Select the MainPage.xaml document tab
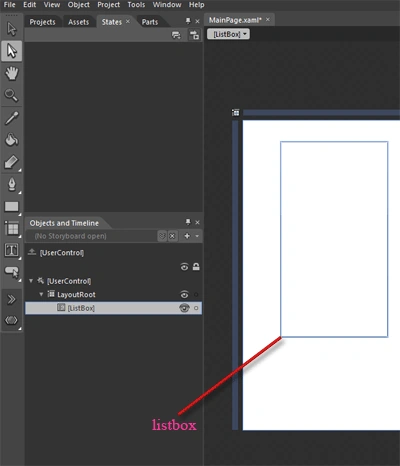This screenshot has height=466, width=400. point(235,20)
